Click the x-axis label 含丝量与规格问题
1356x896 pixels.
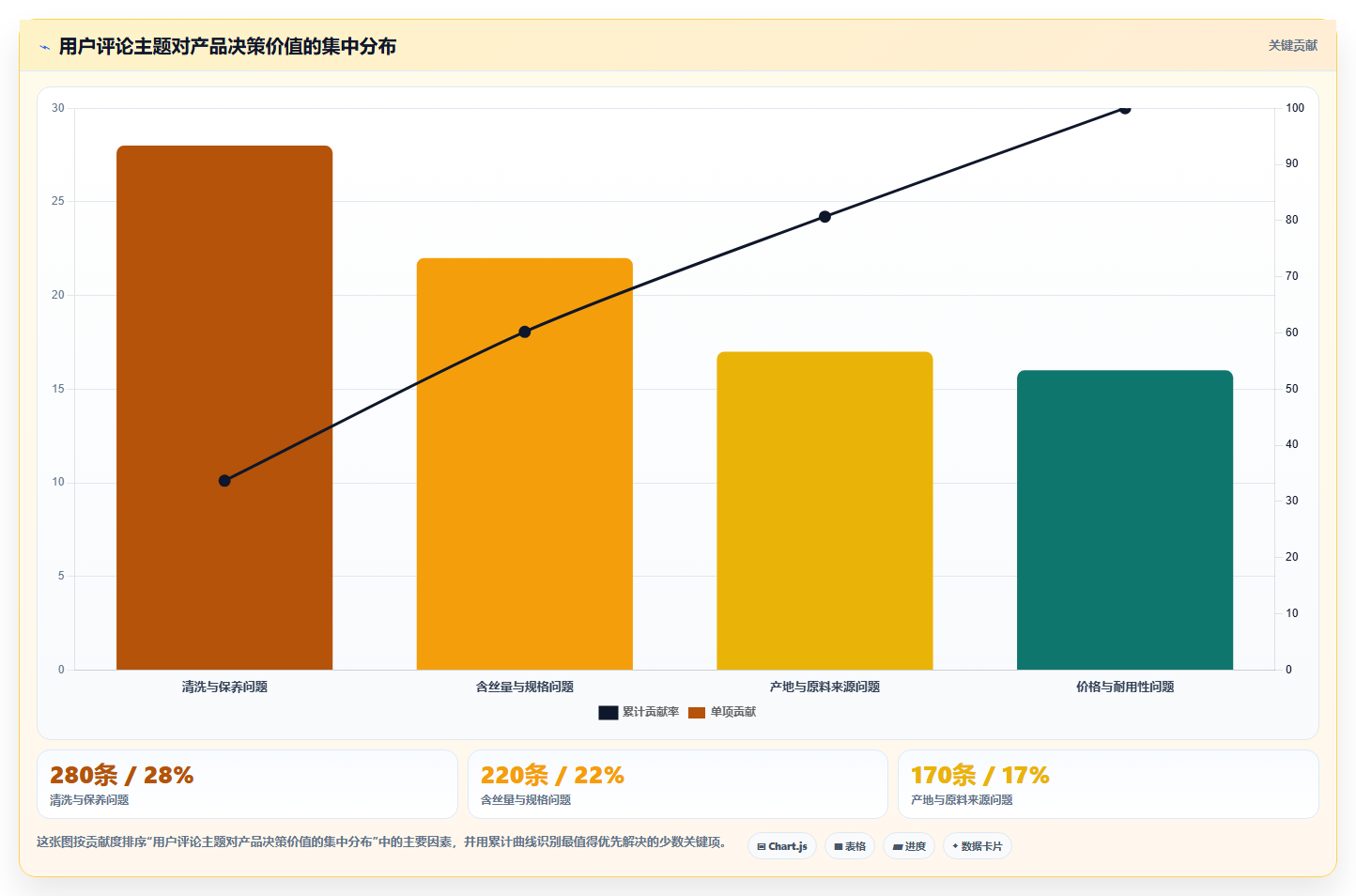click(525, 687)
